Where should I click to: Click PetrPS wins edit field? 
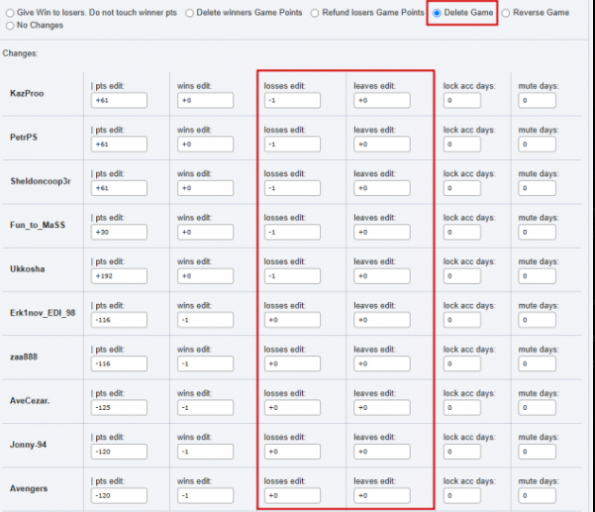point(205,144)
